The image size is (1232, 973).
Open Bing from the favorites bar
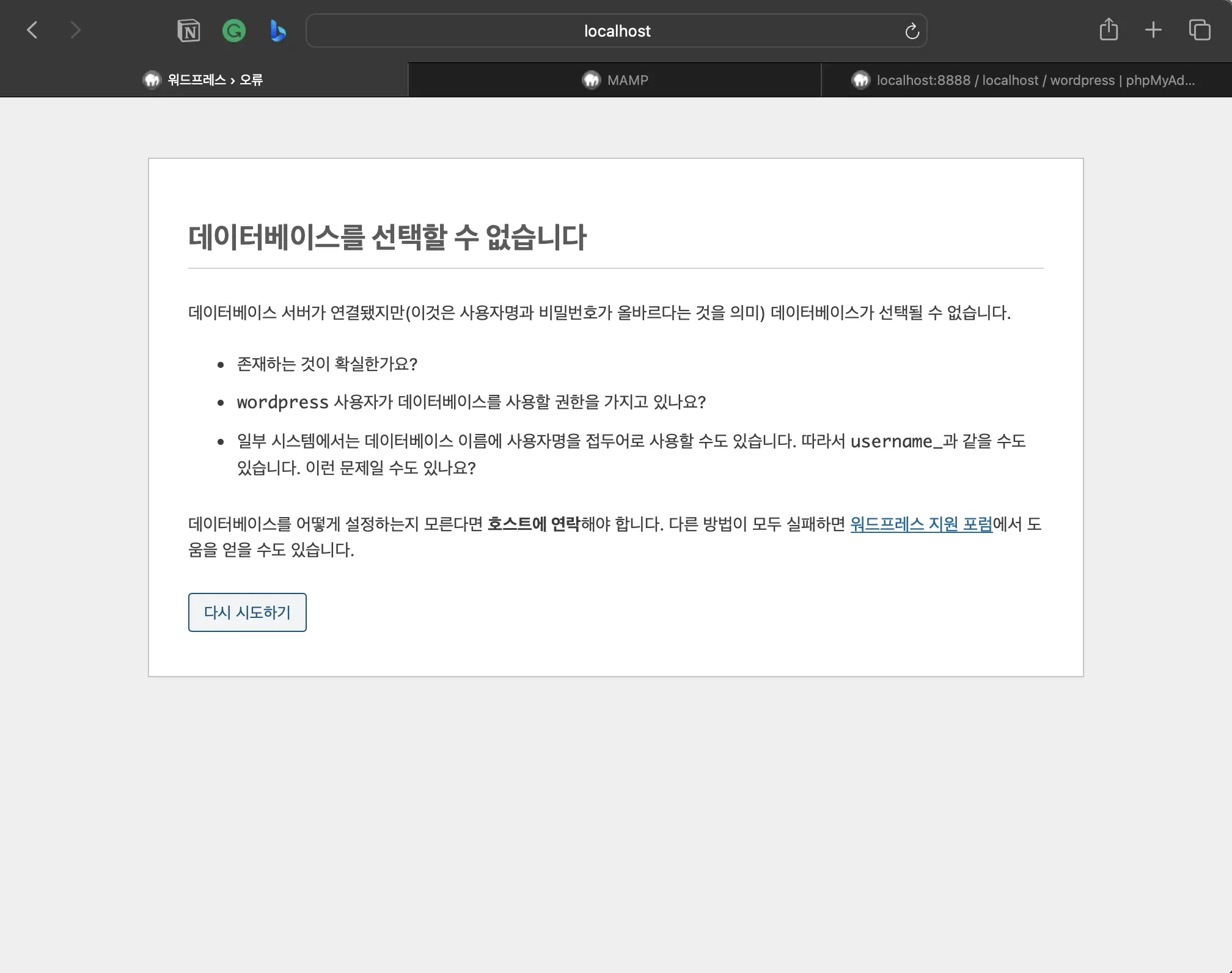[x=277, y=30]
